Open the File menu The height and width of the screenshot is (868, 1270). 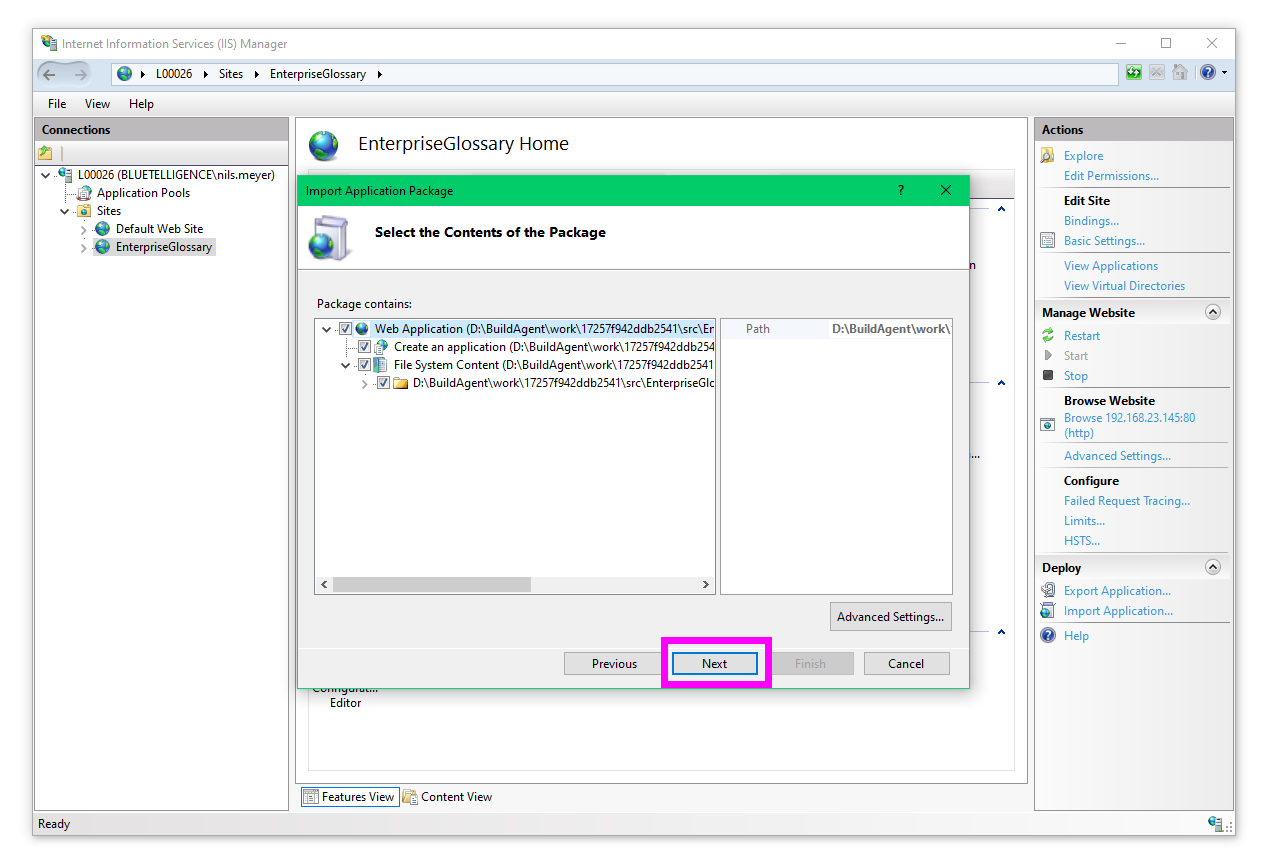point(57,104)
